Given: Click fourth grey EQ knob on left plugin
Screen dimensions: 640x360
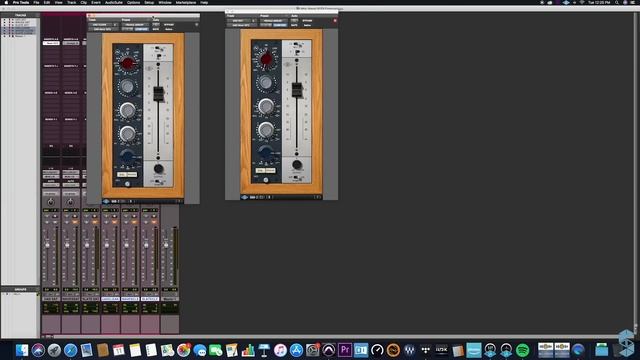Looking at the screenshot, I should point(127,133).
